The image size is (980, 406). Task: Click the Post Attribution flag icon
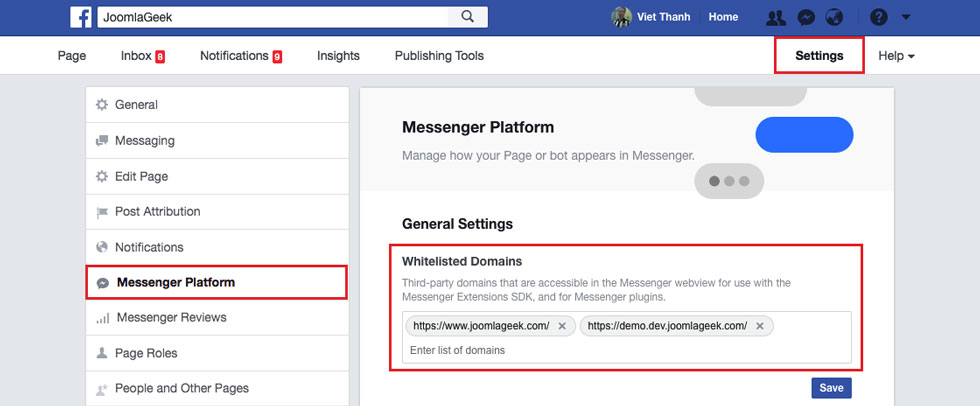(x=102, y=212)
